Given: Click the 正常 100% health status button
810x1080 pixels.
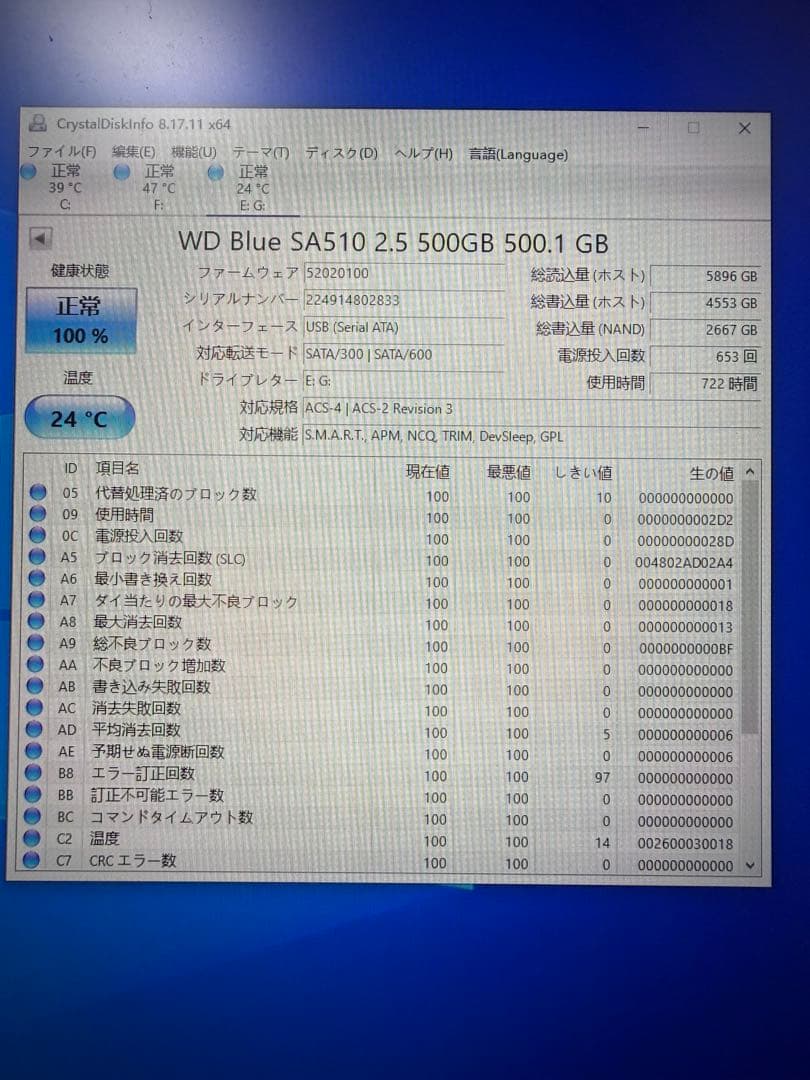Looking at the screenshot, I should (x=79, y=318).
